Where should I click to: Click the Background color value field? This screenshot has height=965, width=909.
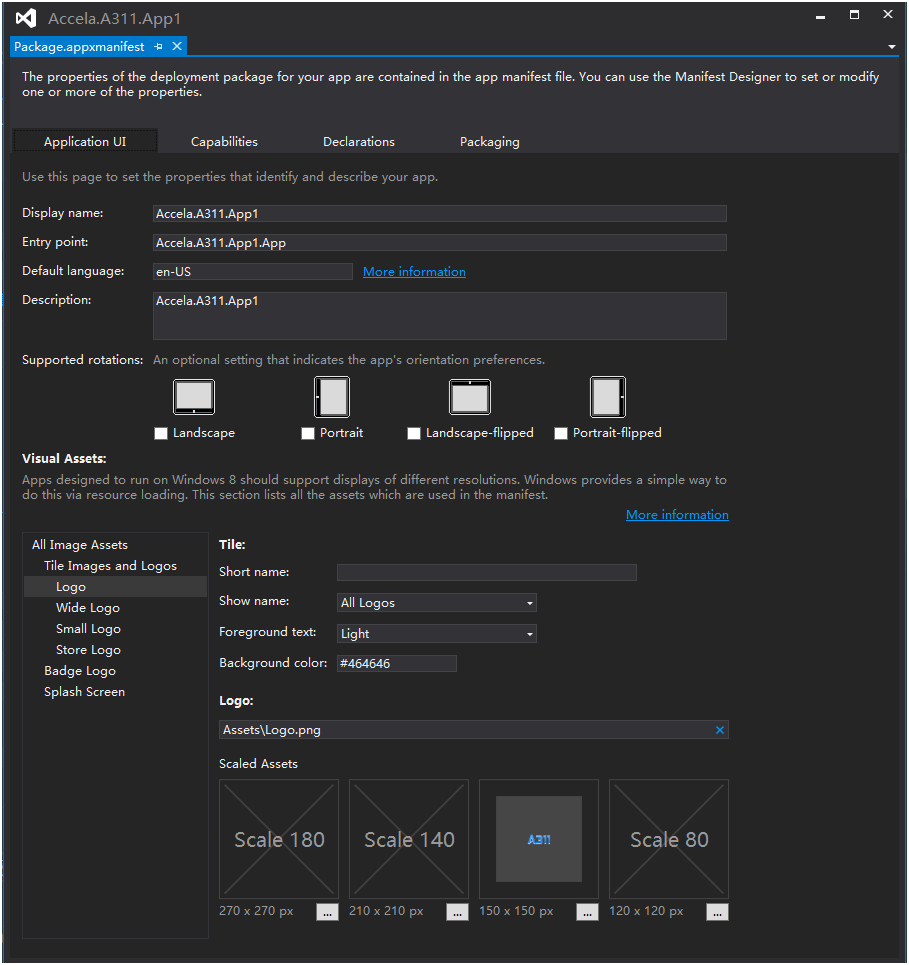[396, 664]
